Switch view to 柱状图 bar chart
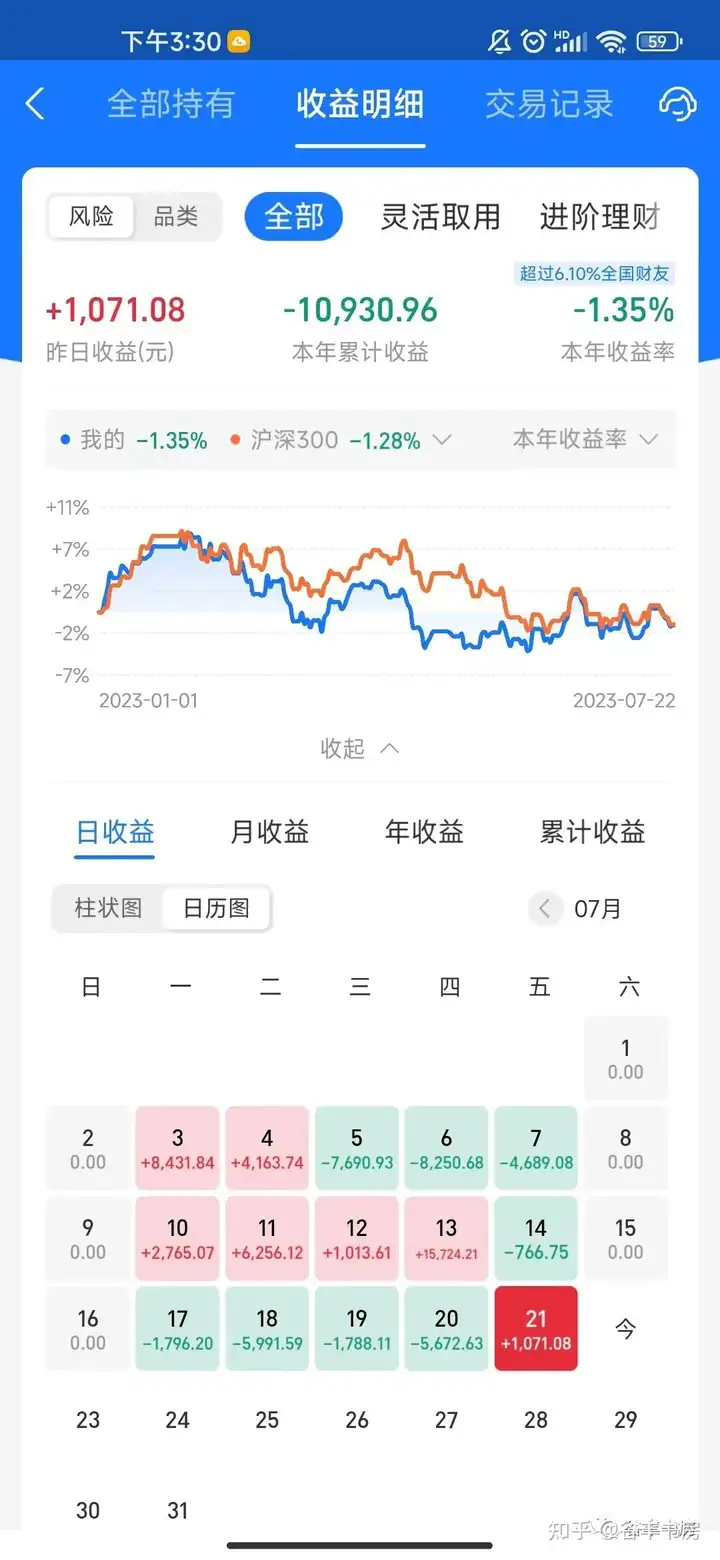Viewport: 720px width, 1560px height. click(108, 909)
